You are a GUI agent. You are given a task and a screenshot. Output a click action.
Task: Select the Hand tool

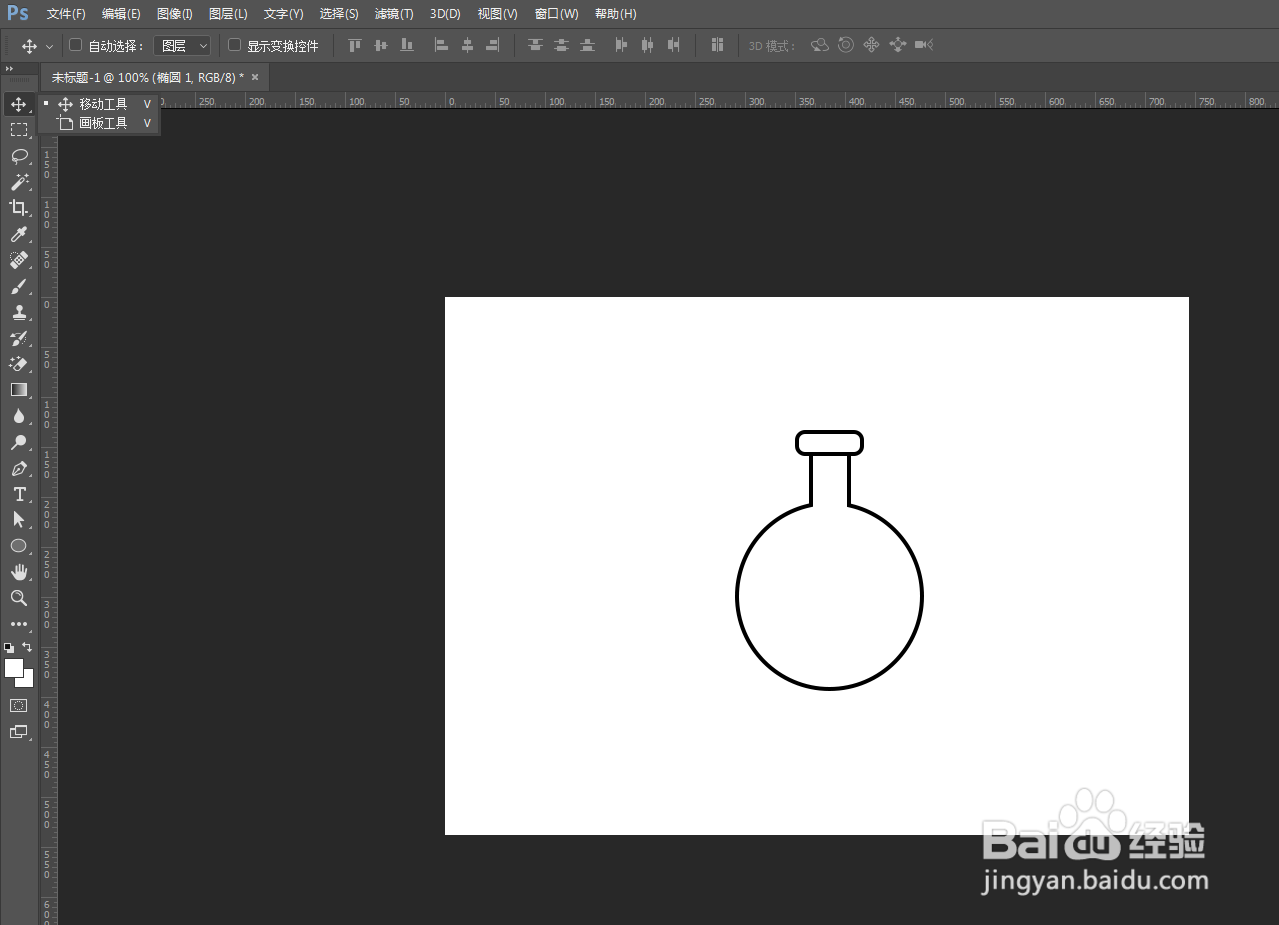[x=18, y=572]
